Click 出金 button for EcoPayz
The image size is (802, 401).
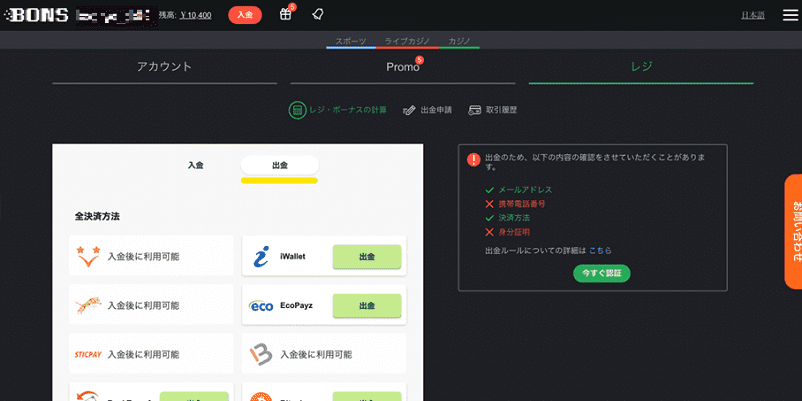click(x=367, y=305)
